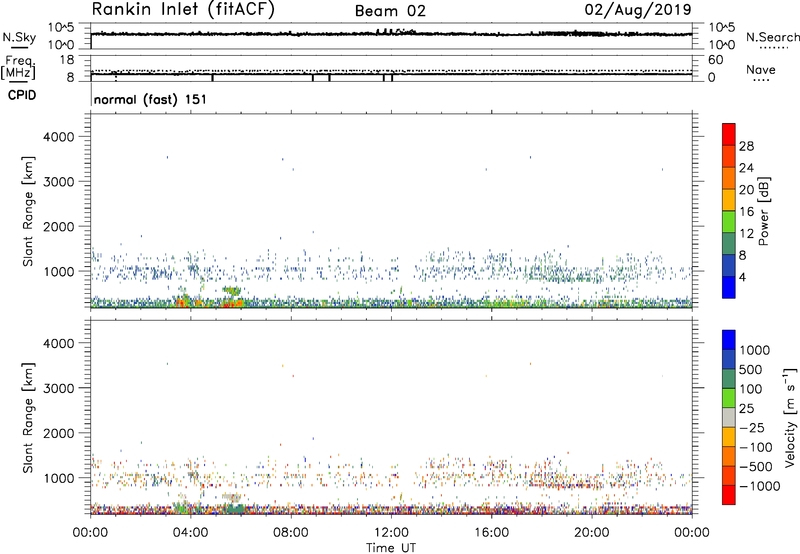Viewport: 800px width, 554px height.
Task: Click the 'Beam 02' label
Action: (x=390, y=11)
